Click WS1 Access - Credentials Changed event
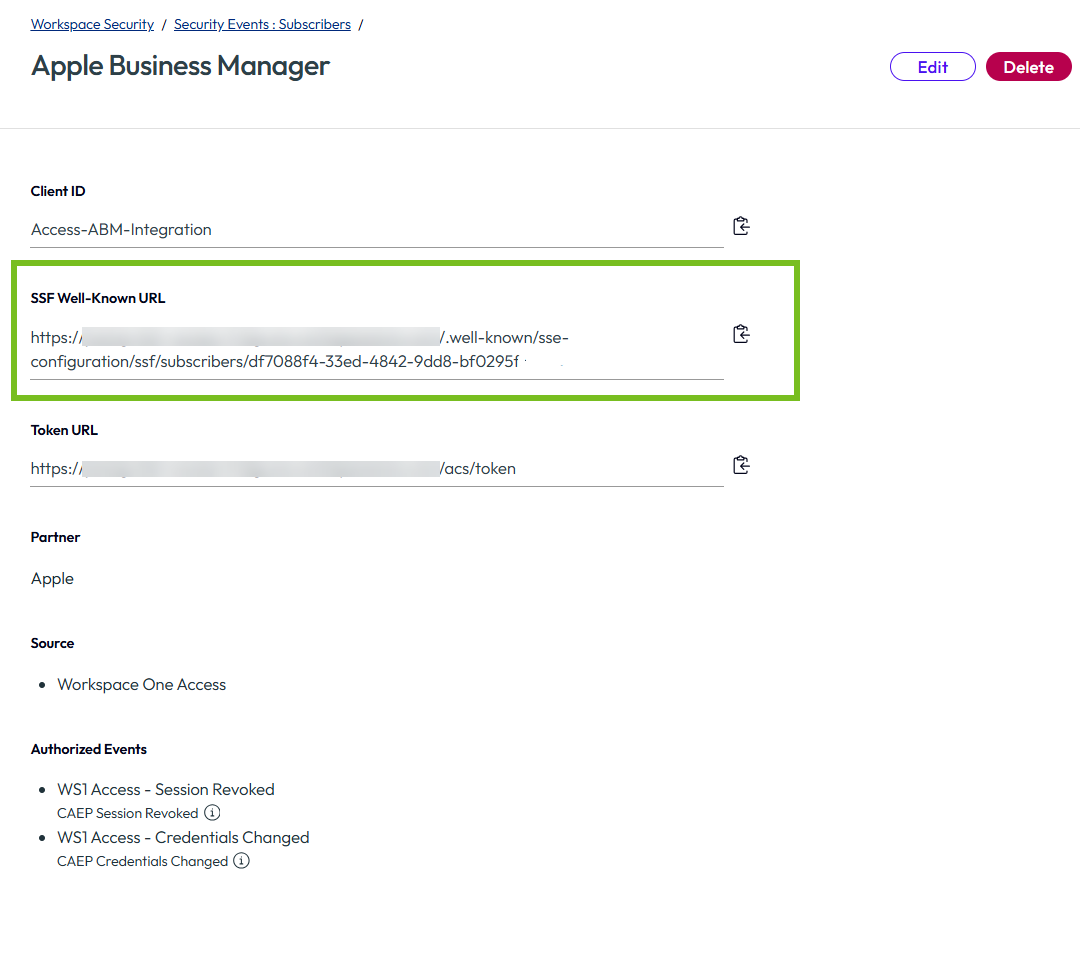 coord(183,838)
